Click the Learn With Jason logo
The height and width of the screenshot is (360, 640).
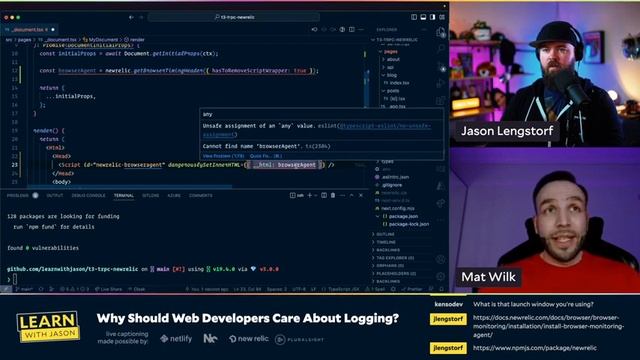48,327
